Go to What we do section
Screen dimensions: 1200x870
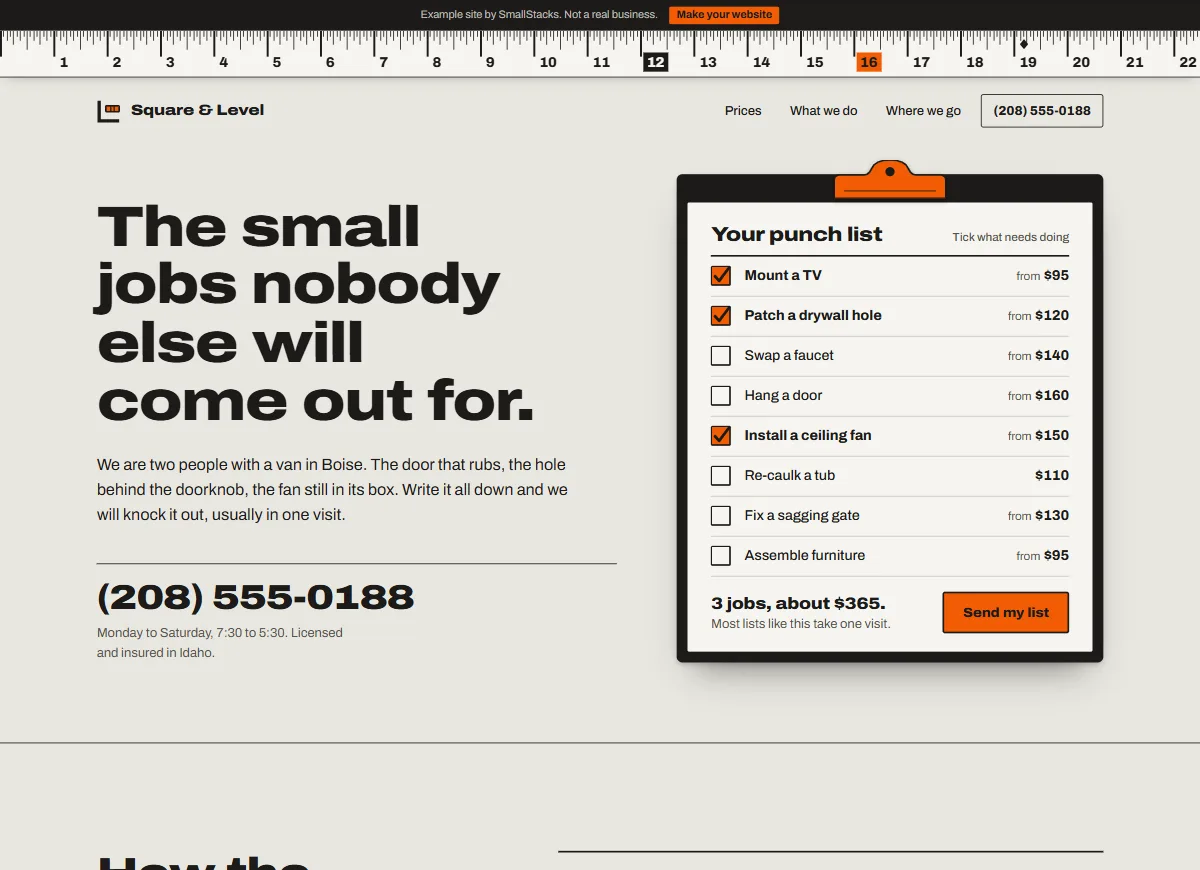click(x=824, y=111)
